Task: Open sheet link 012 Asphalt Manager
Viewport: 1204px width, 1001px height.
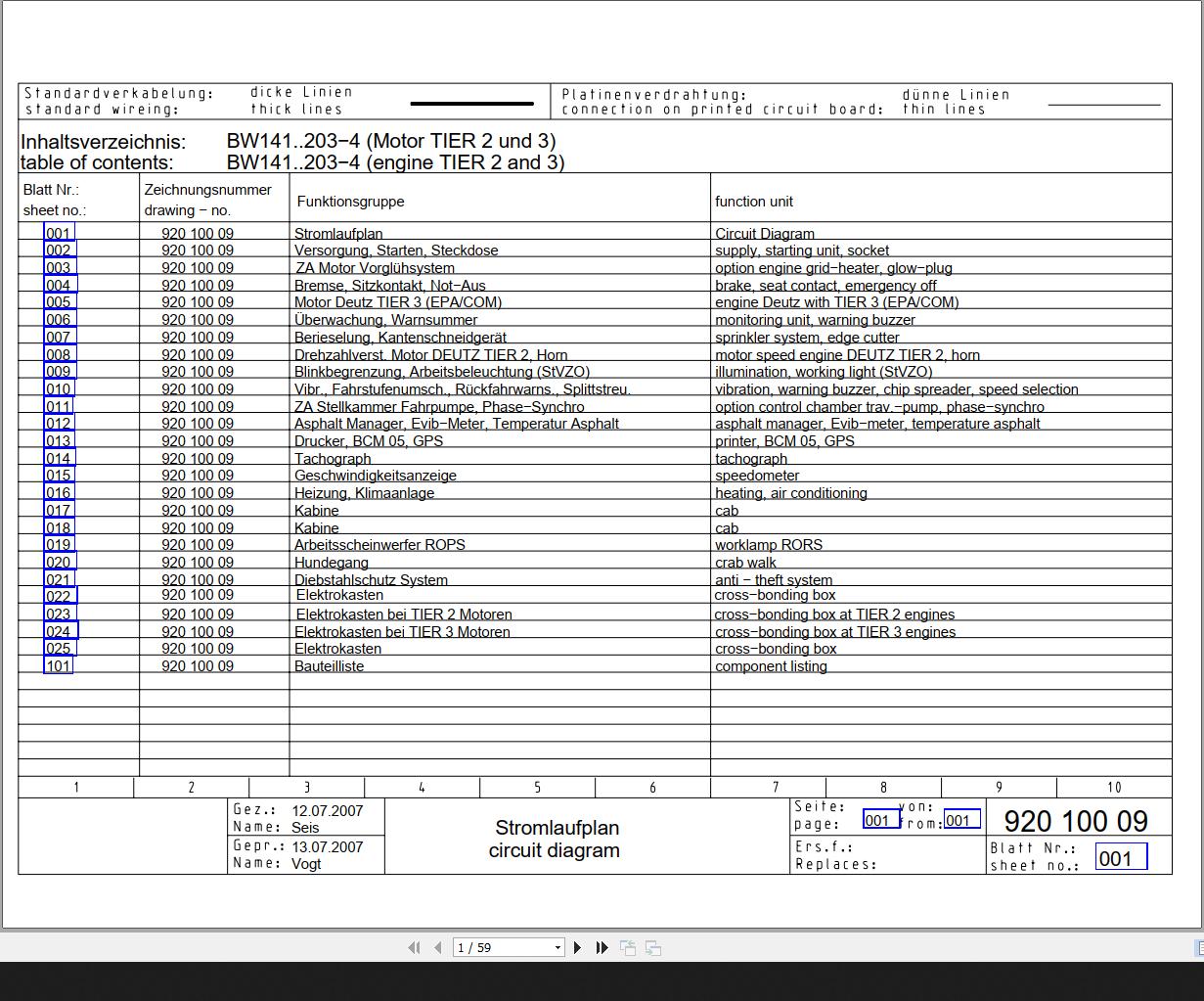Action: [x=59, y=424]
